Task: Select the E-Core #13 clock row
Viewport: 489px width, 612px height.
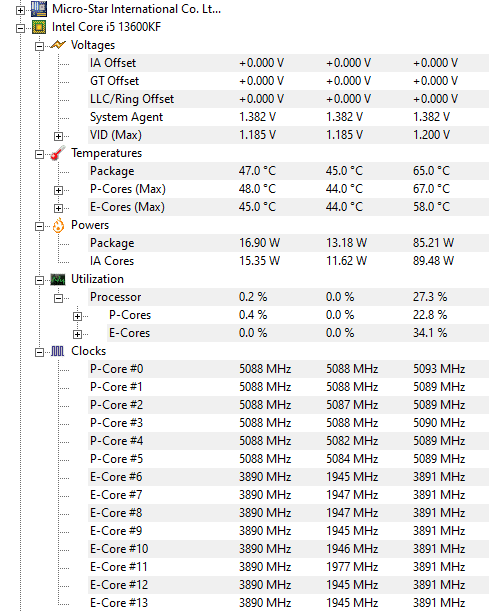Action: [288, 603]
